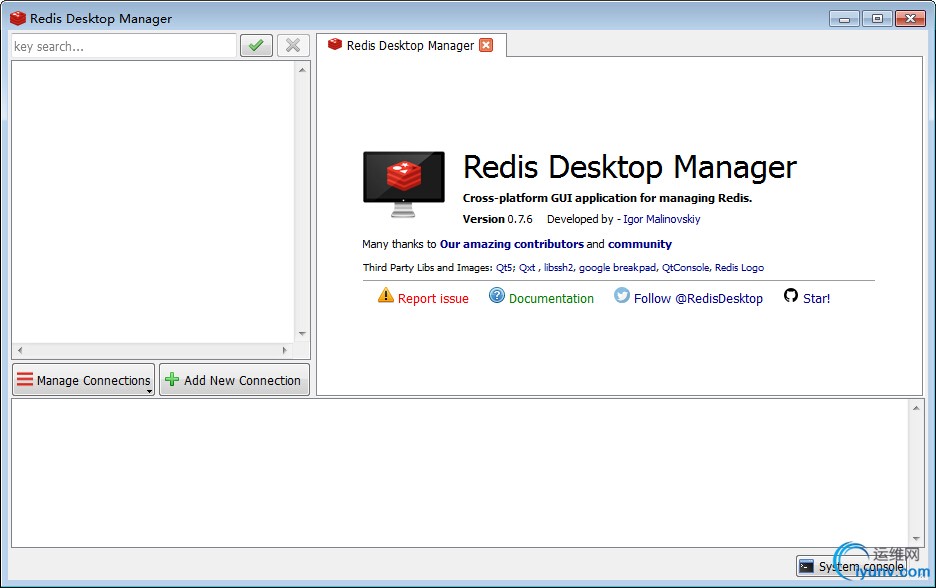Minimize the Redis Desktop Manager window

pyautogui.click(x=844, y=19)
